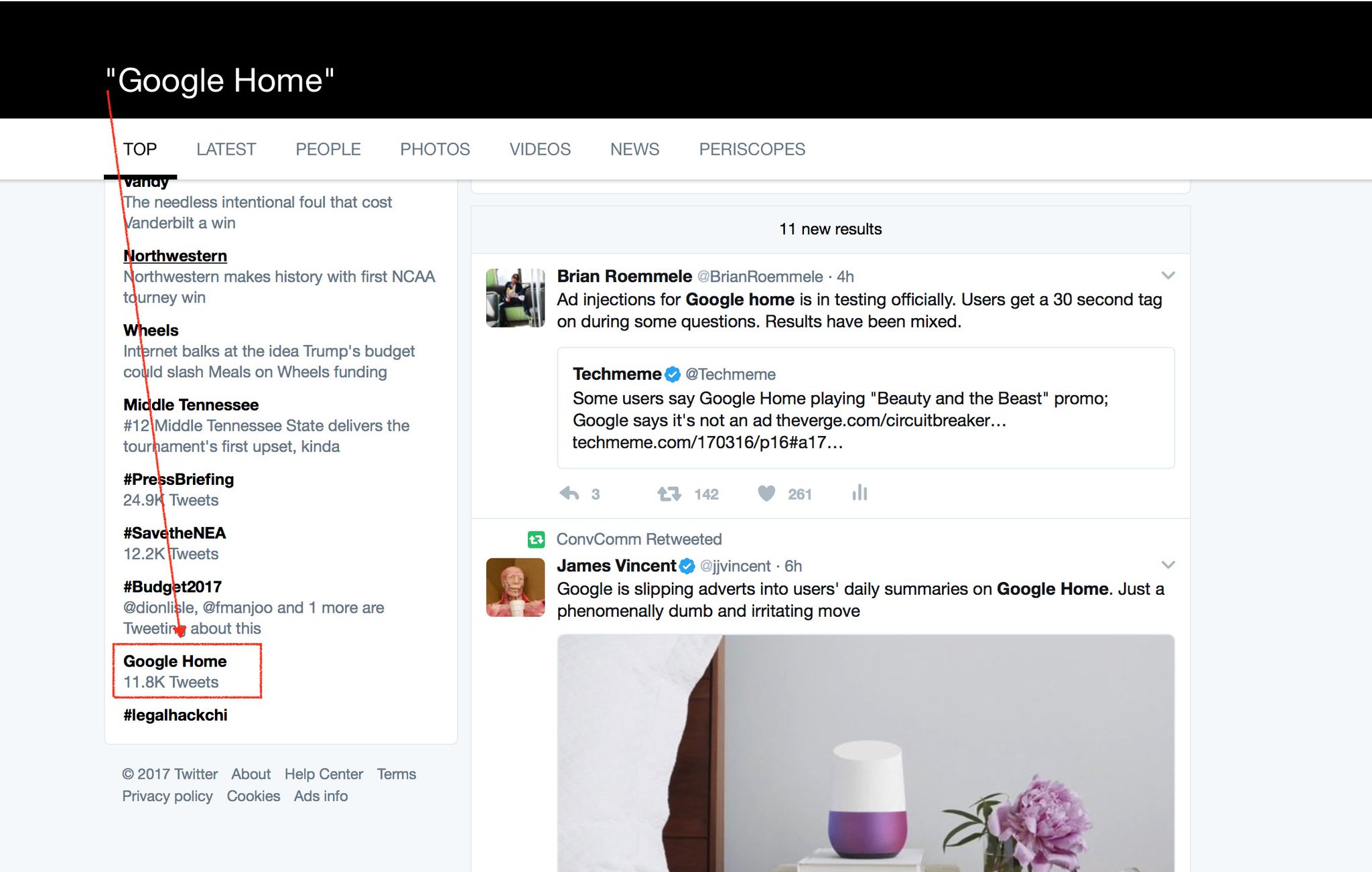Open the Ads info footer link
This screenshot has height=872, width=1372.
(x=321, y=796)
